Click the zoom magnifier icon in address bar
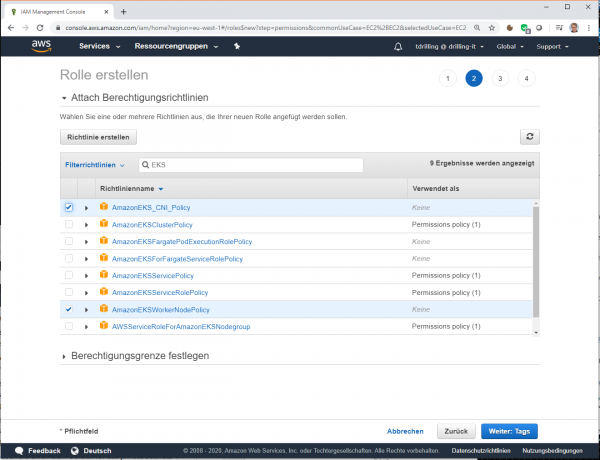 [x=477, y=28]
